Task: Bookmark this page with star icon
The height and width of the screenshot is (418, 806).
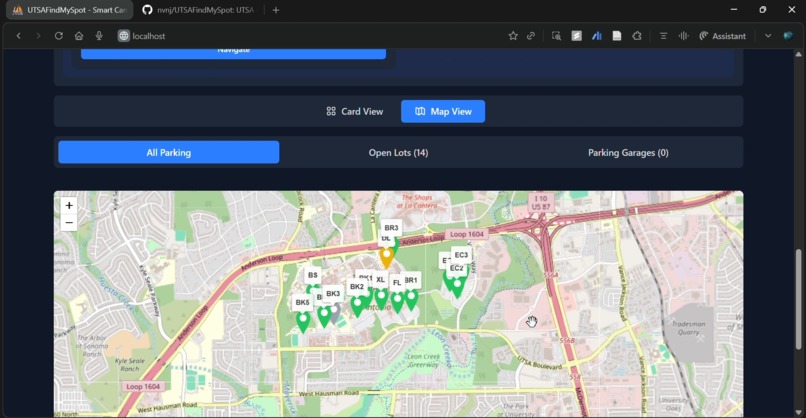Action: pos(513,36)
